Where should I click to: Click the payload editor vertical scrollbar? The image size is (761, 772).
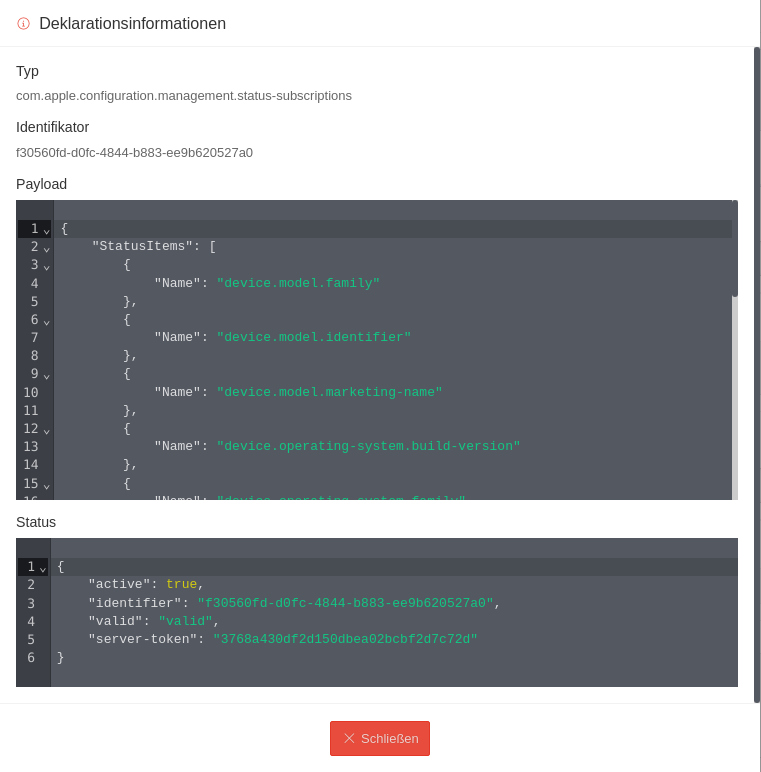(735, 250)
